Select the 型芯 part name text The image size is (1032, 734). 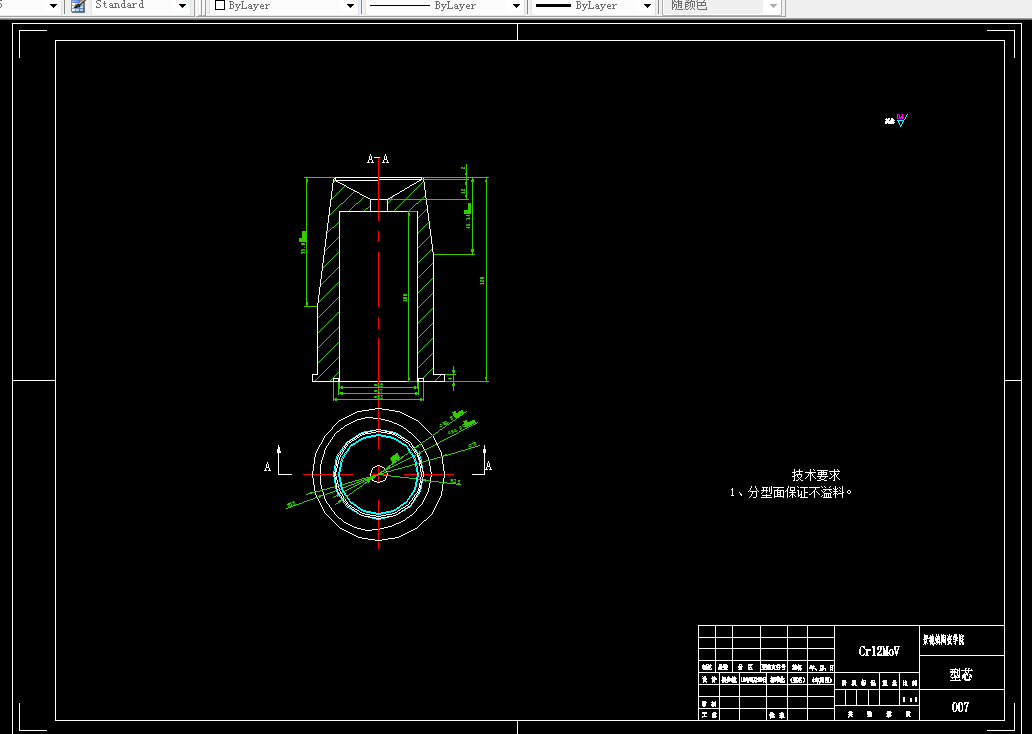pos(961,674)
